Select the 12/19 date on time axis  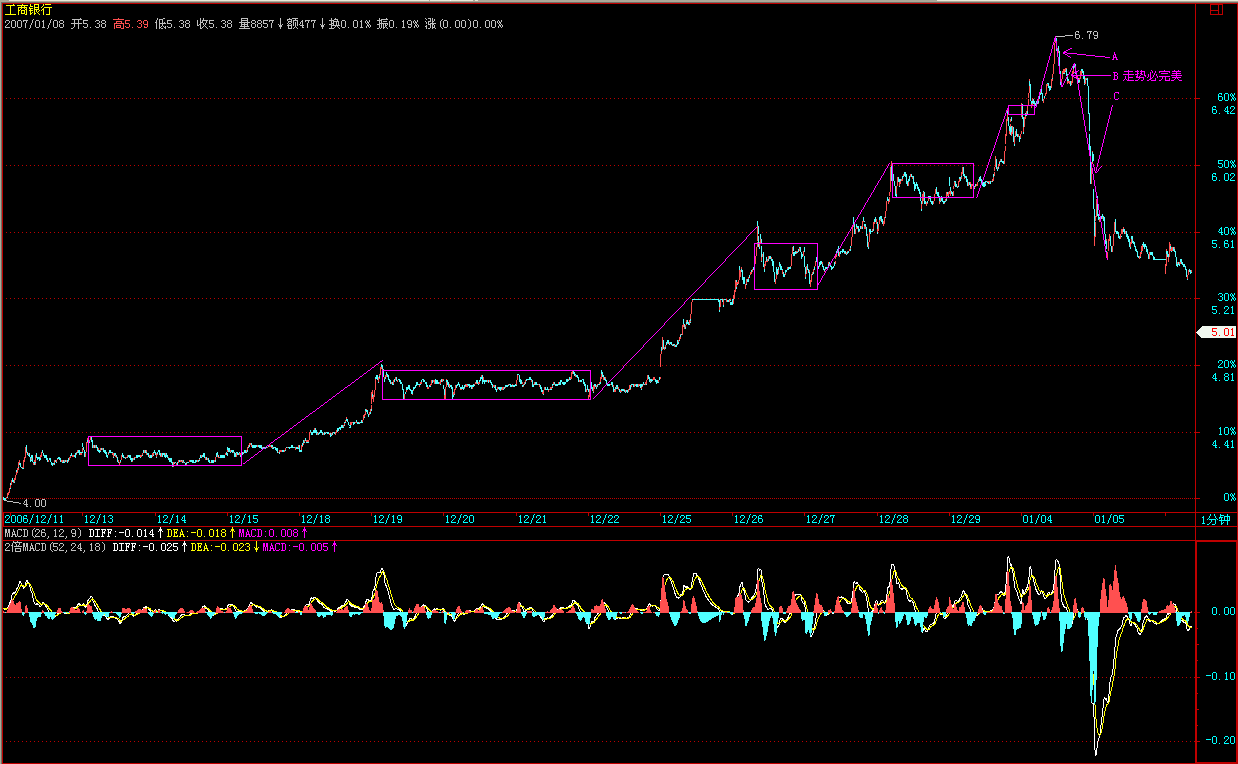pos(388,519)
